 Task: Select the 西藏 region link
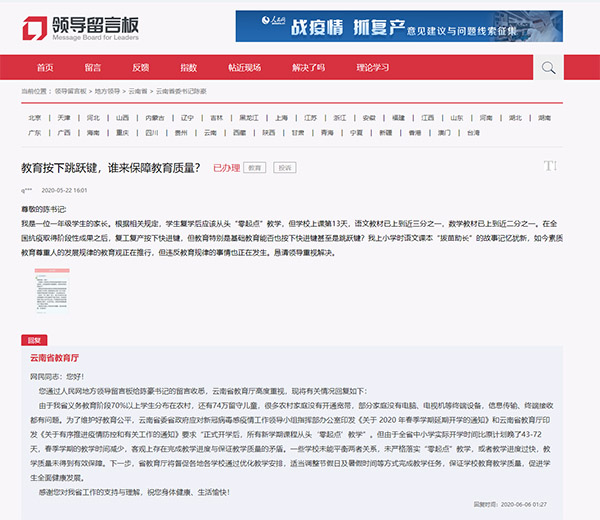[240, 133]
